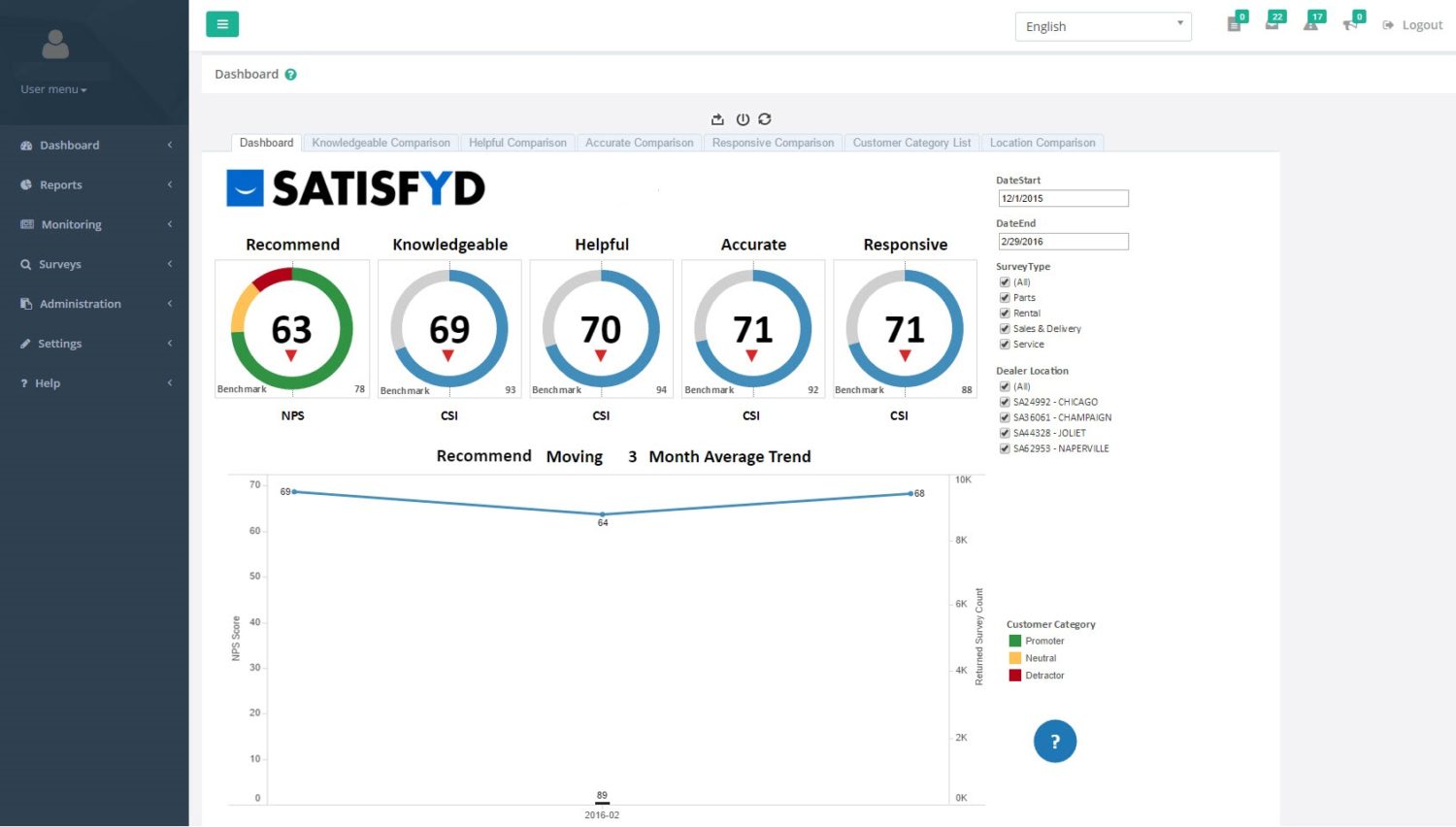The height and width of the screenshot is (827, 1456).
Task: Click the yellow Neutral legend swatch
Action: [1015, 658]
